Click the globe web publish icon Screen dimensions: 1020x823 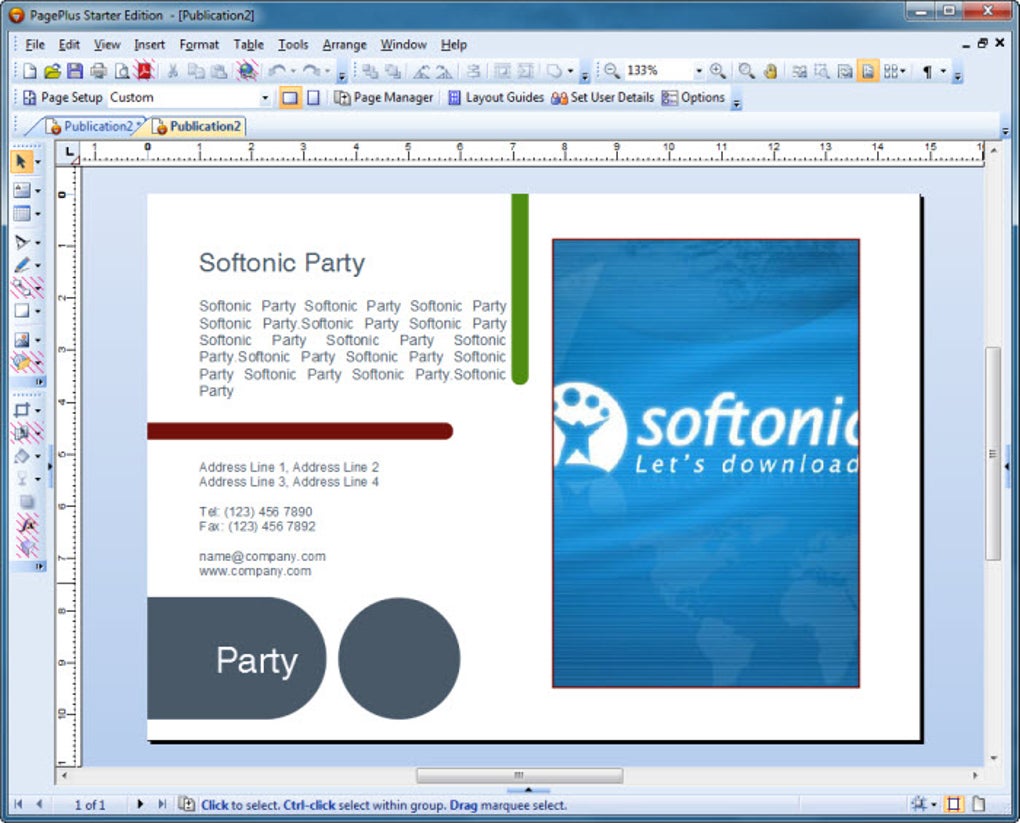point(247,70)
